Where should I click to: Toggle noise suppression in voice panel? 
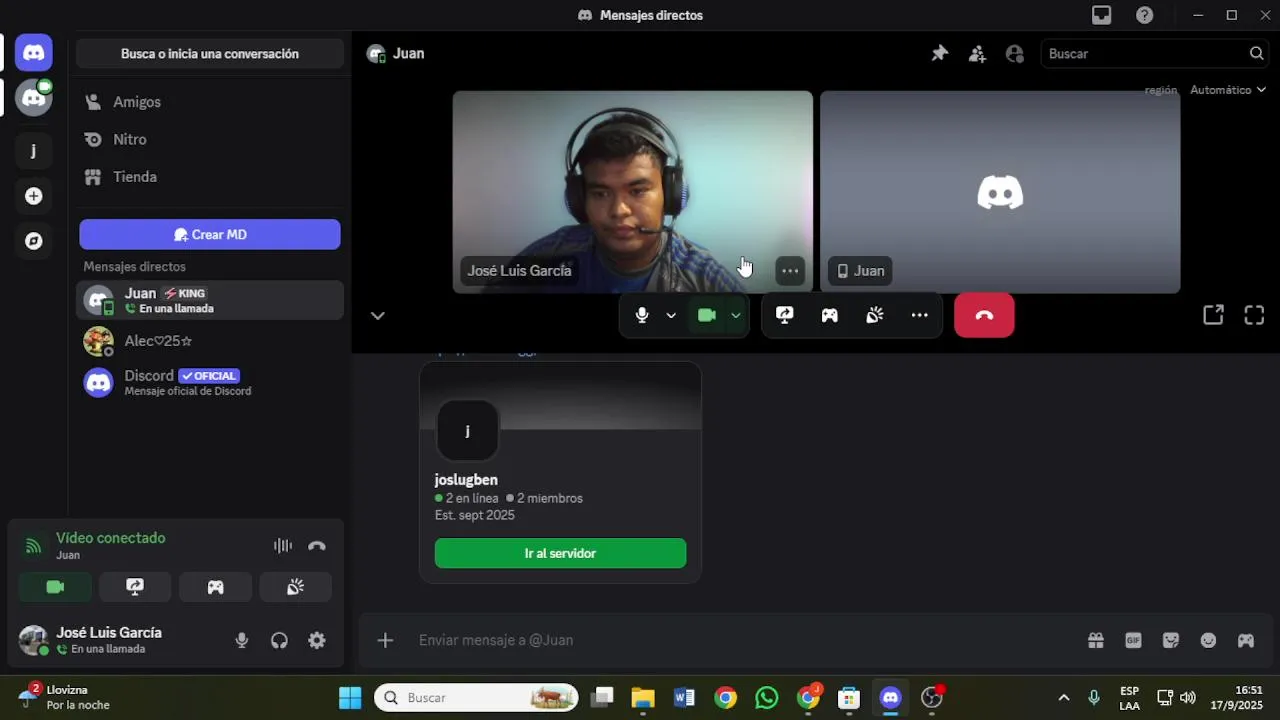pos(283,546)
